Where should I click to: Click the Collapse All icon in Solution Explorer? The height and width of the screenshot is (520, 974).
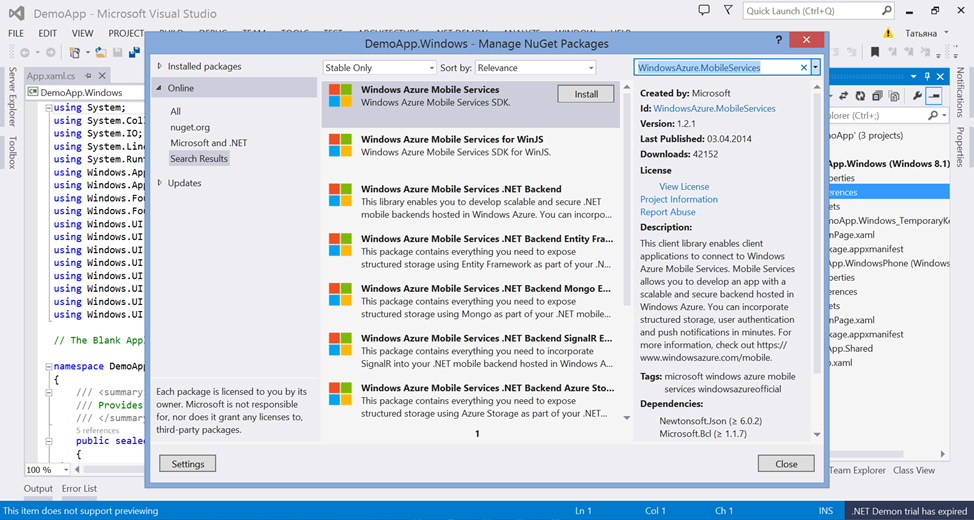pos(877,96)
